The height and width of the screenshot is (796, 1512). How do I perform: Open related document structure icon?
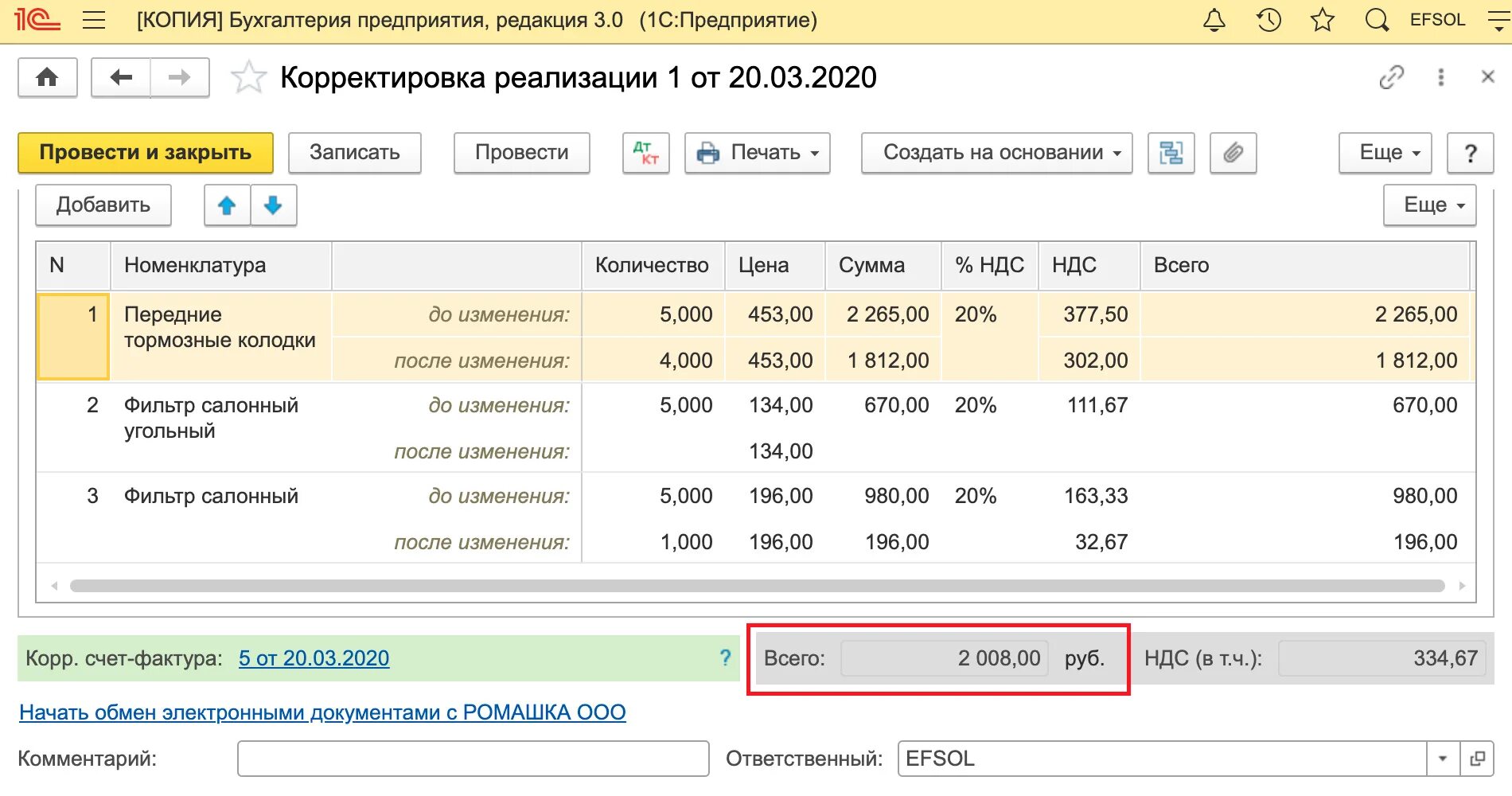[1172, 153]
